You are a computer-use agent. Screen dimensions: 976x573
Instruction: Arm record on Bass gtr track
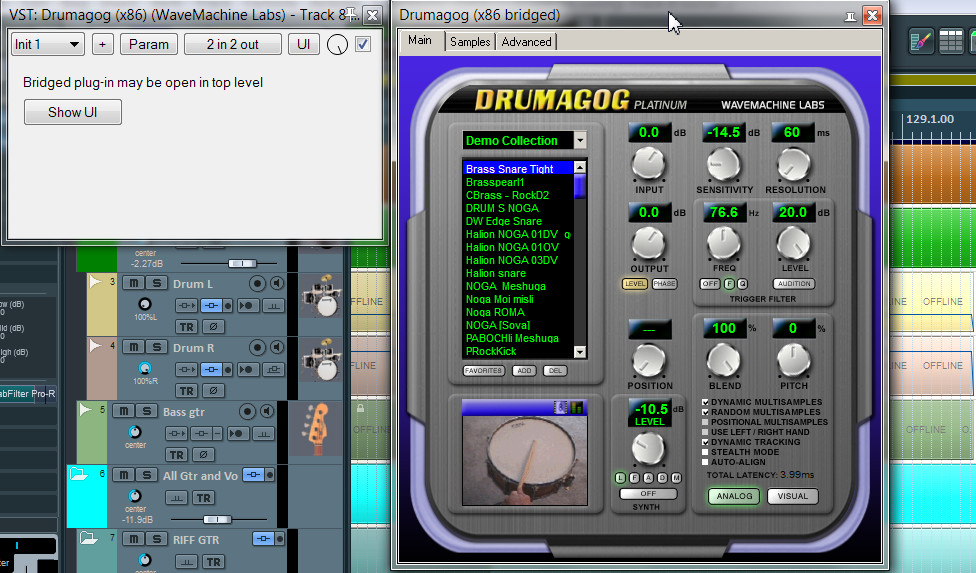[x=247, y=411]
